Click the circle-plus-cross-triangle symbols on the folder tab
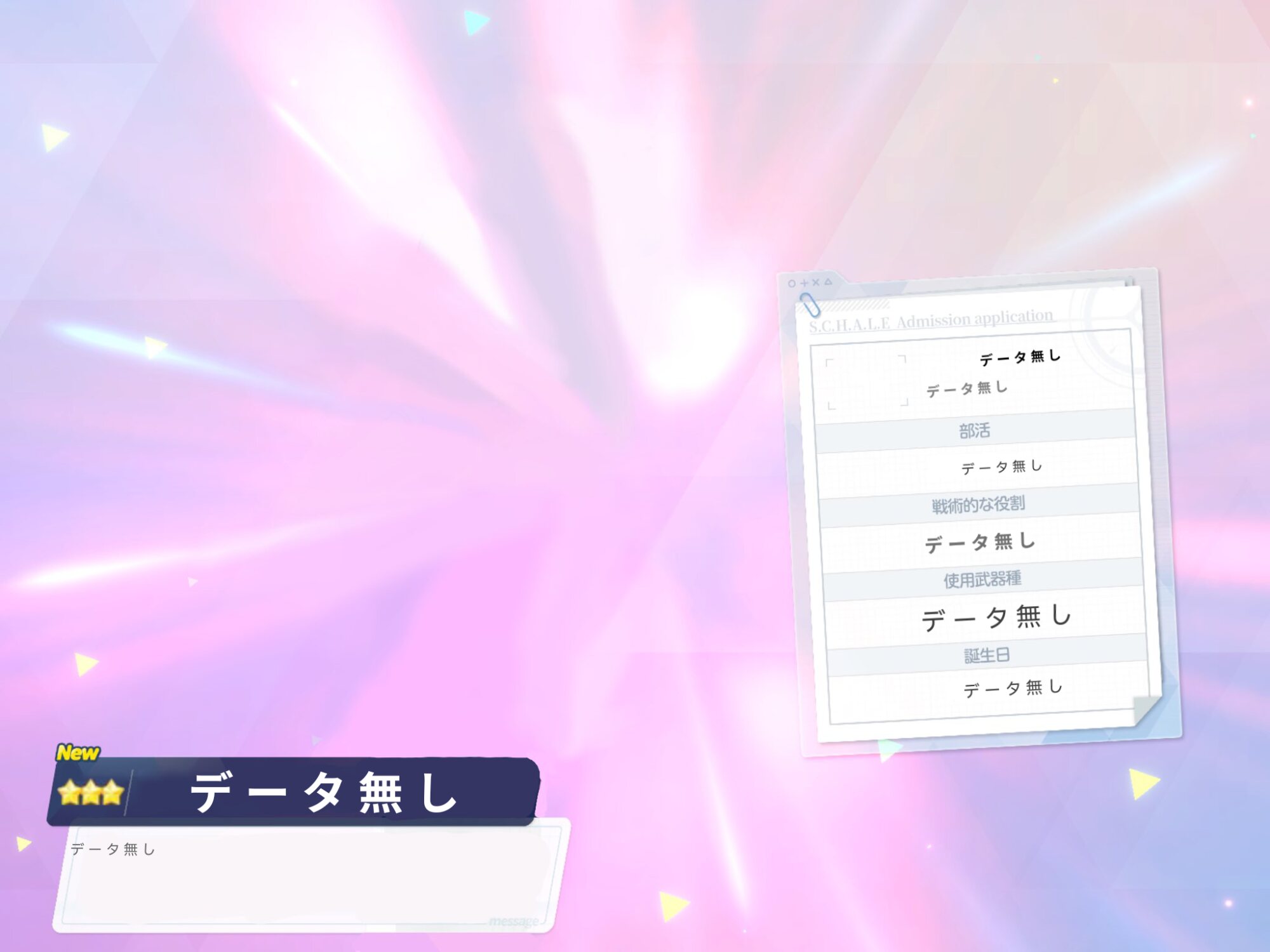Screen dimensions: 1270x952 pos(810,282)
